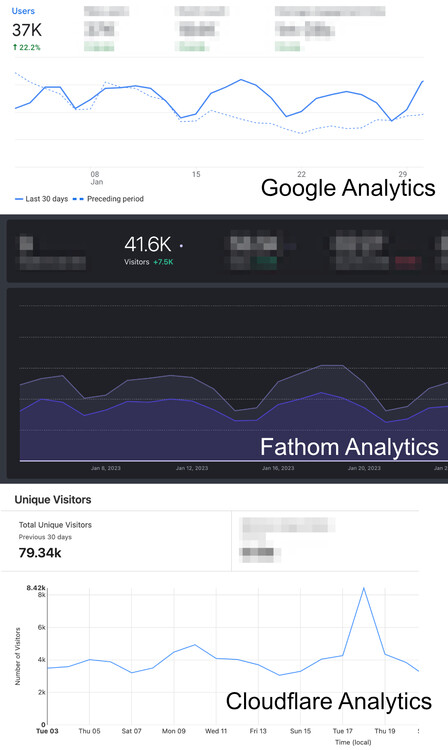Click the 22 date axis label

click(x=301, y=175)
